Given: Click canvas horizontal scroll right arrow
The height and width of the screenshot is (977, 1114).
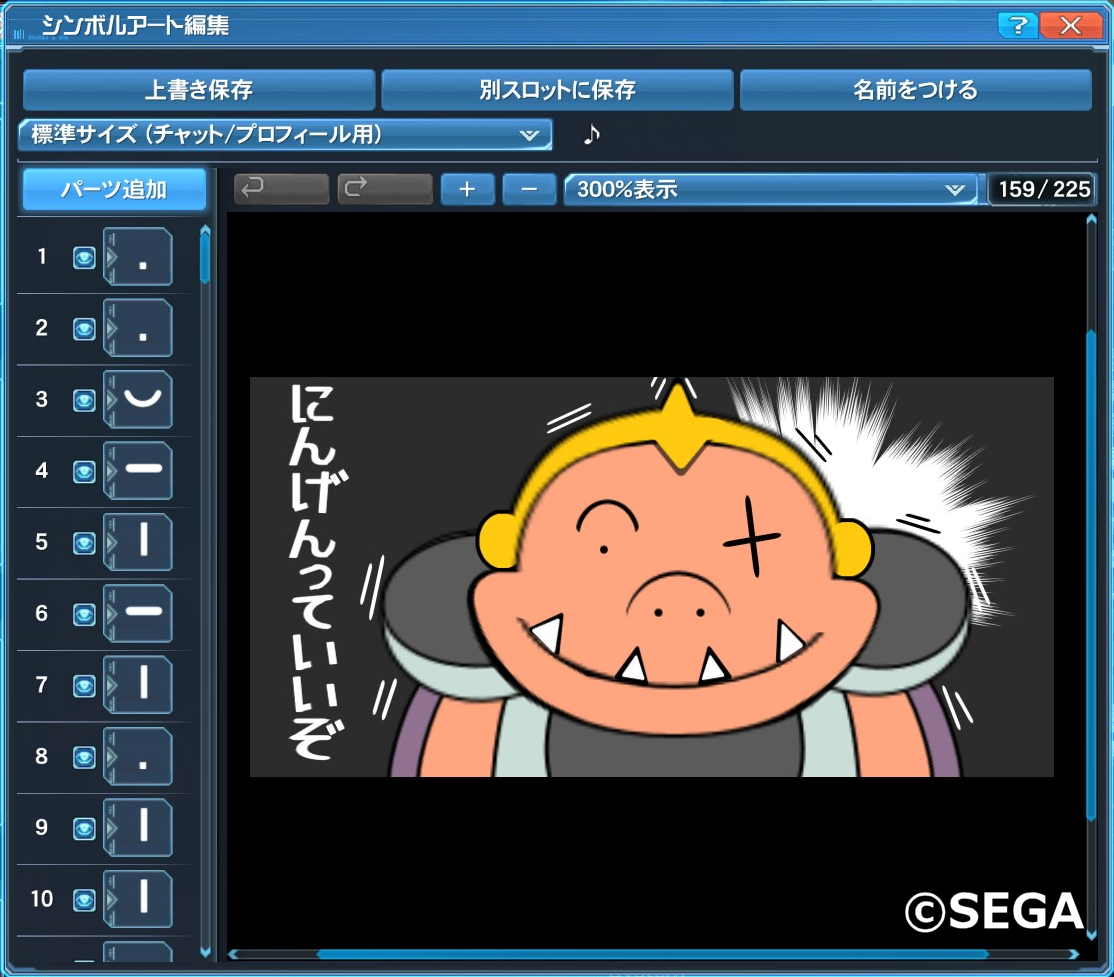Looking at the screenshot, I should click(1074, 954).
